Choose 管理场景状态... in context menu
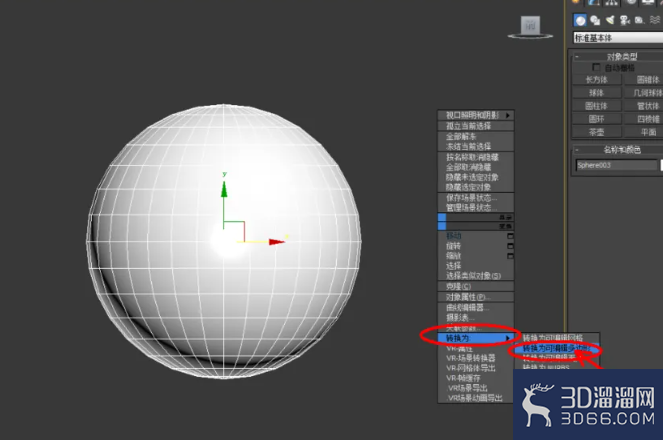The image size is (663, 440). coord(476,208)
